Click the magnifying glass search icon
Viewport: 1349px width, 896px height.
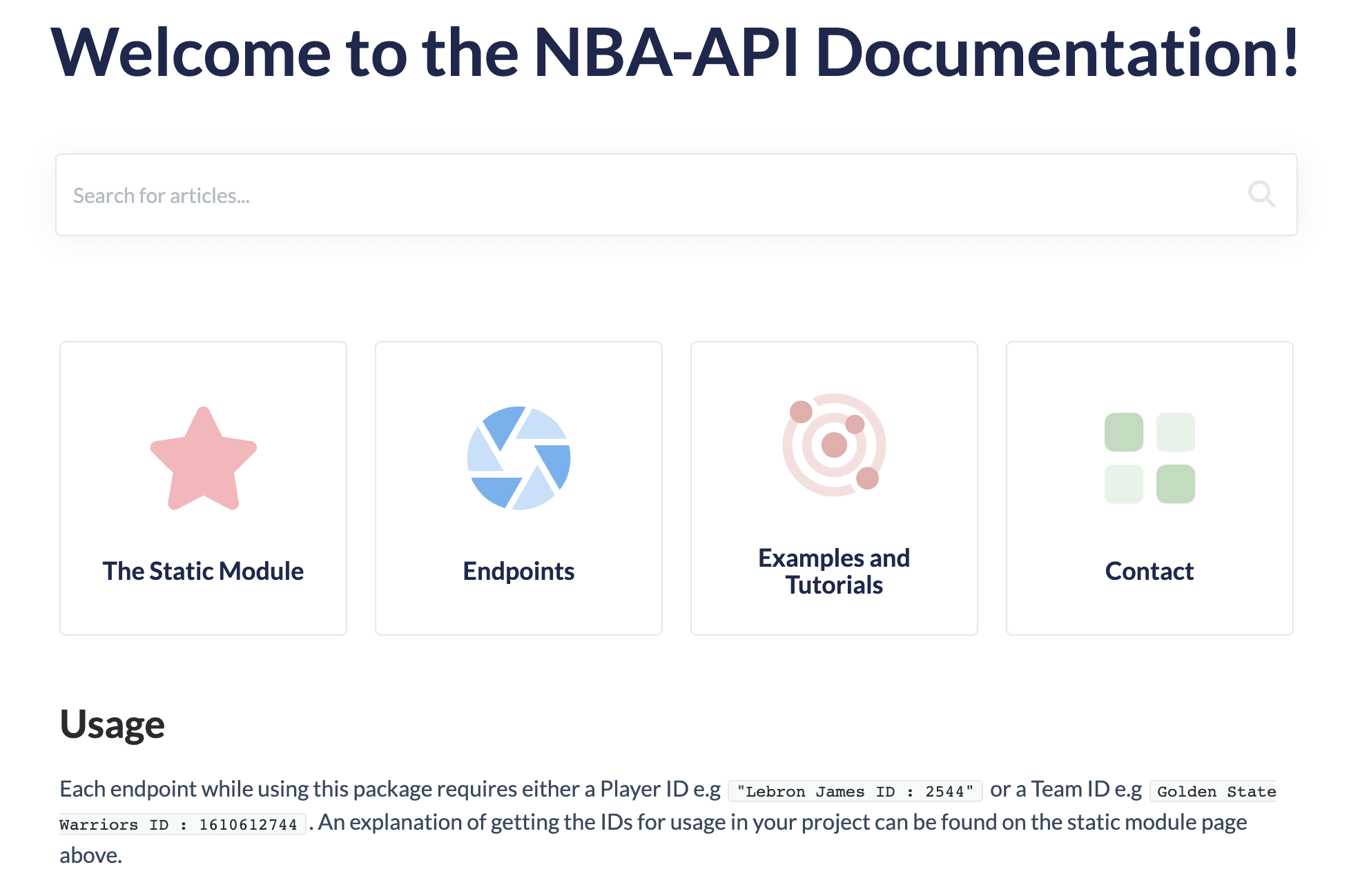(x=1262, y=195)
